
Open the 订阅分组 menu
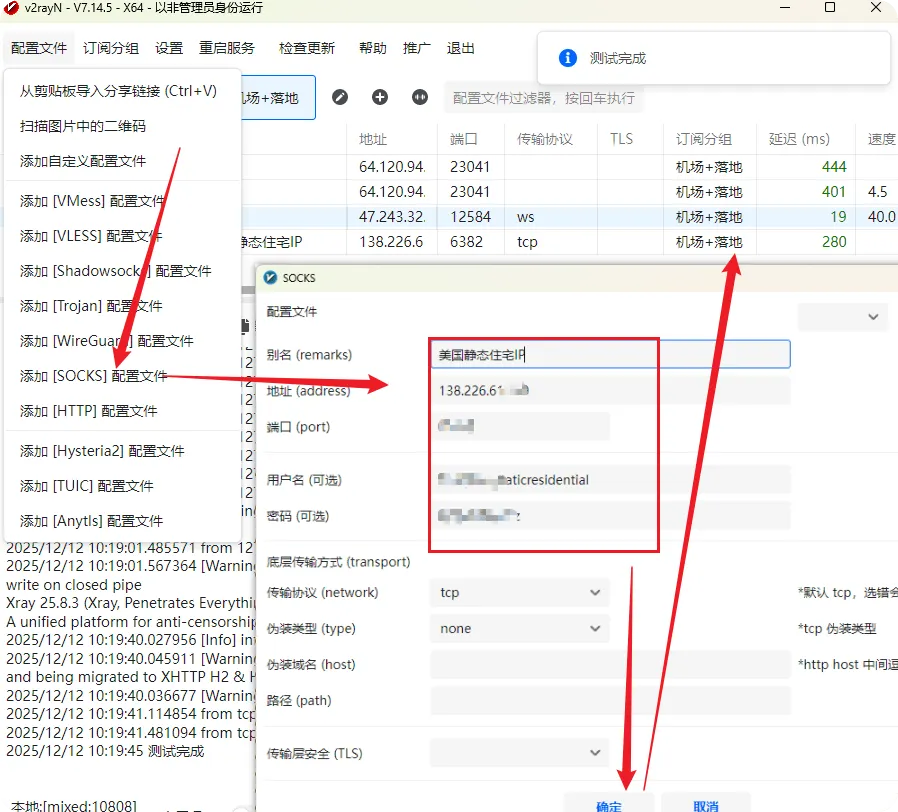111,48
